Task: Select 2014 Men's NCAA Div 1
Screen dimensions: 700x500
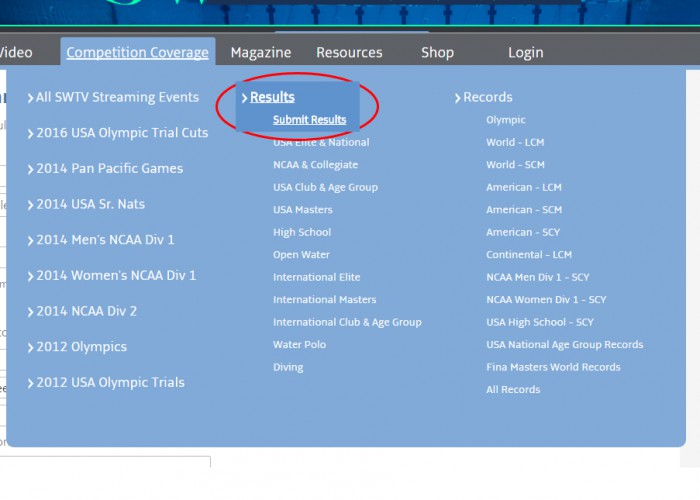Action: (105, 240)
